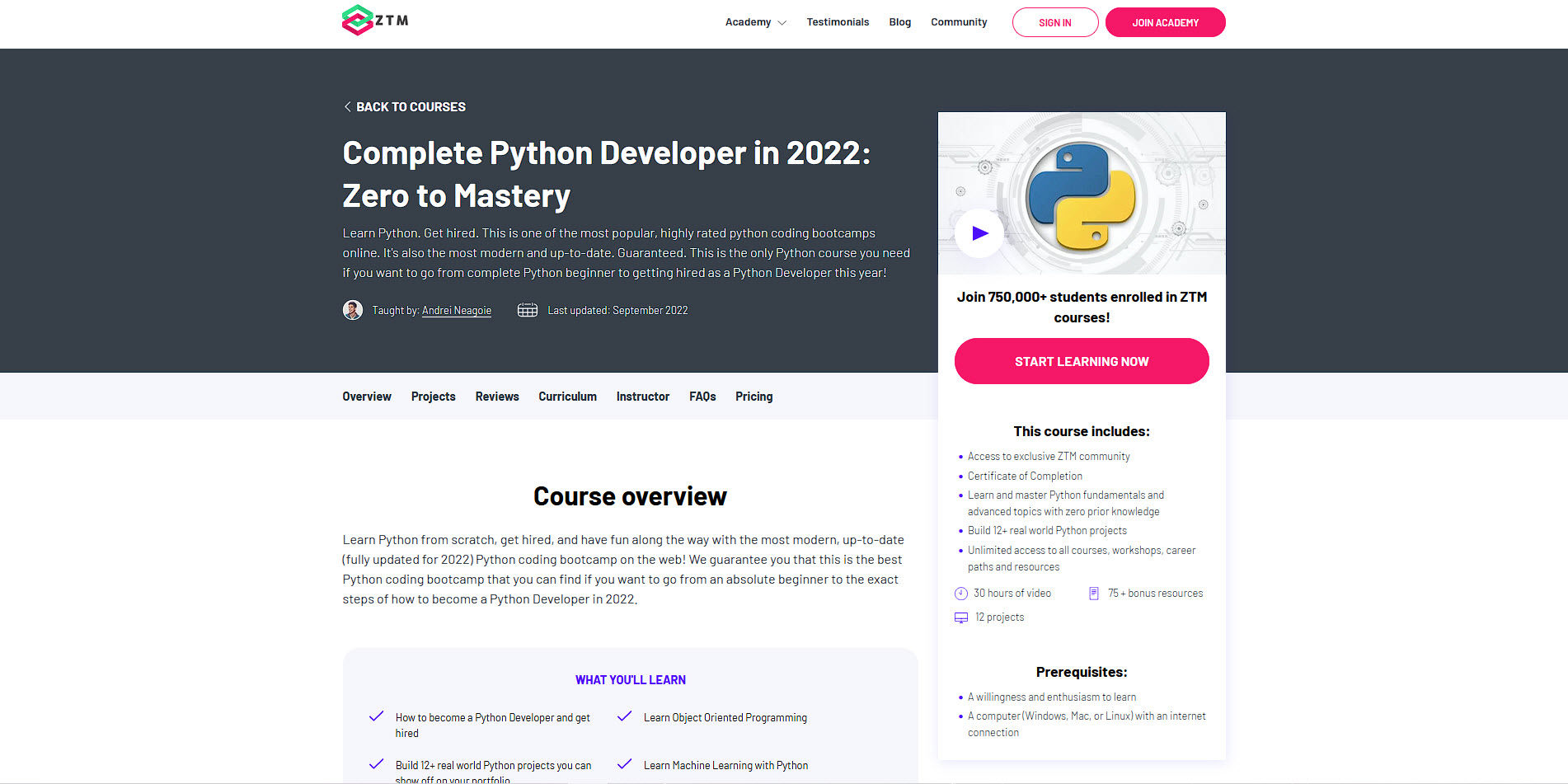Click the resources icon beside 75+ bonus resources

(1094, 593)
